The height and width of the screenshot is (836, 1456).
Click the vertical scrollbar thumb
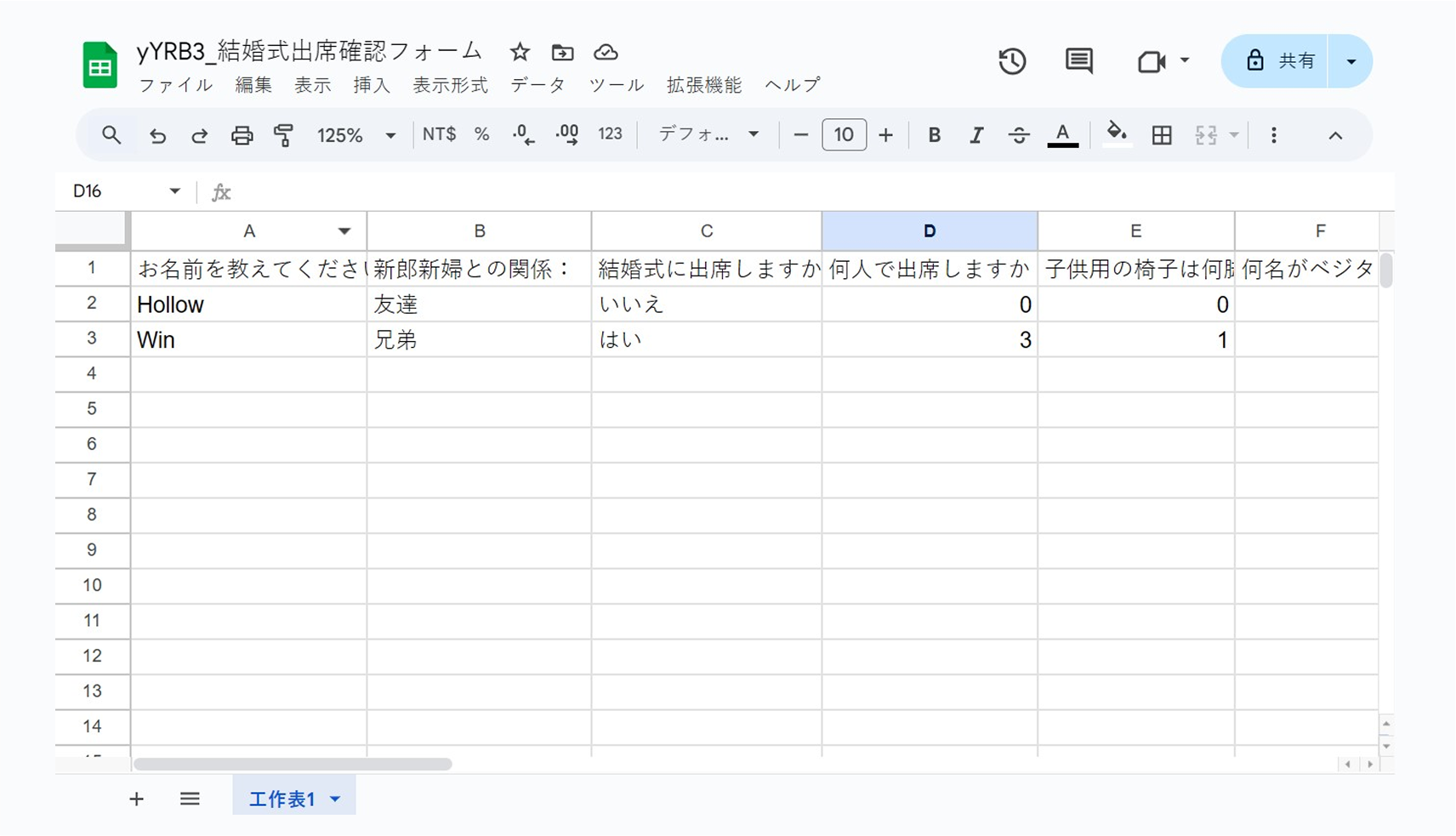point(1386,270)
